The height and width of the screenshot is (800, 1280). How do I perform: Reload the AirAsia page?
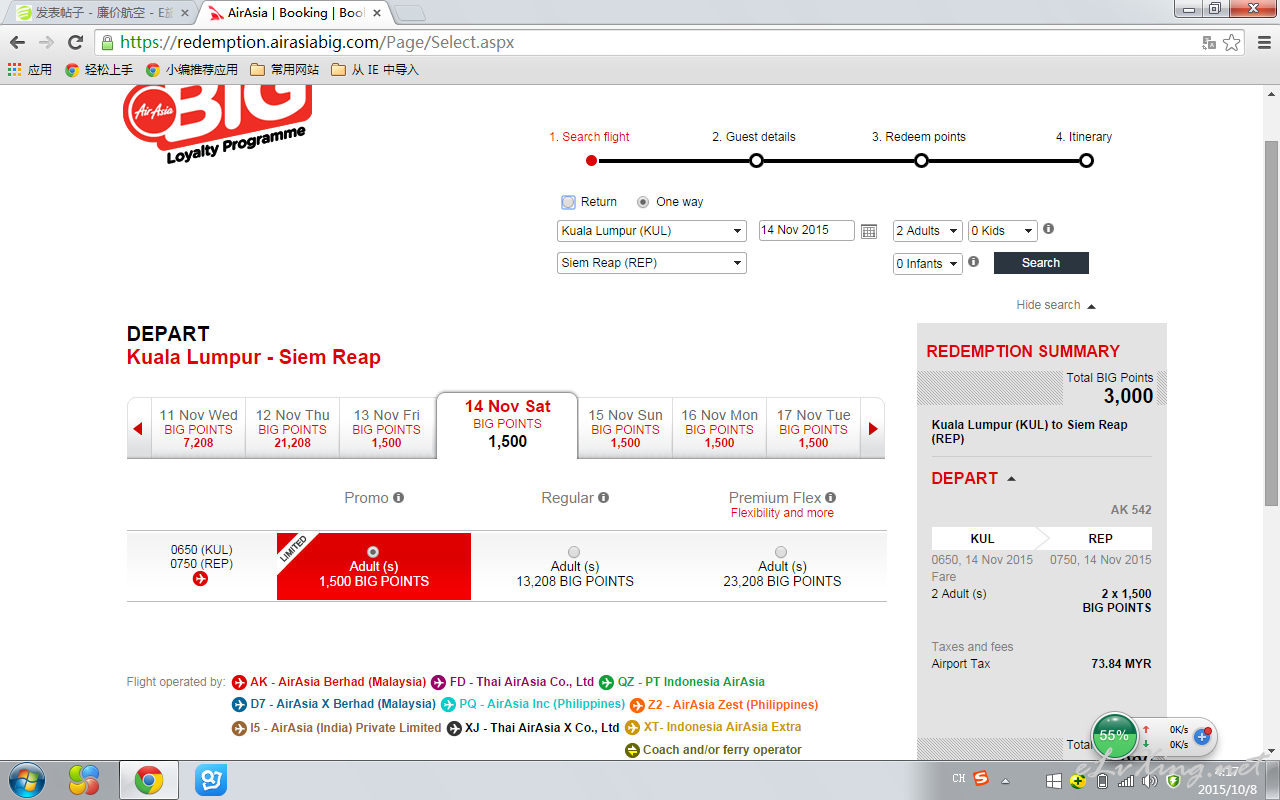point(75,43)
